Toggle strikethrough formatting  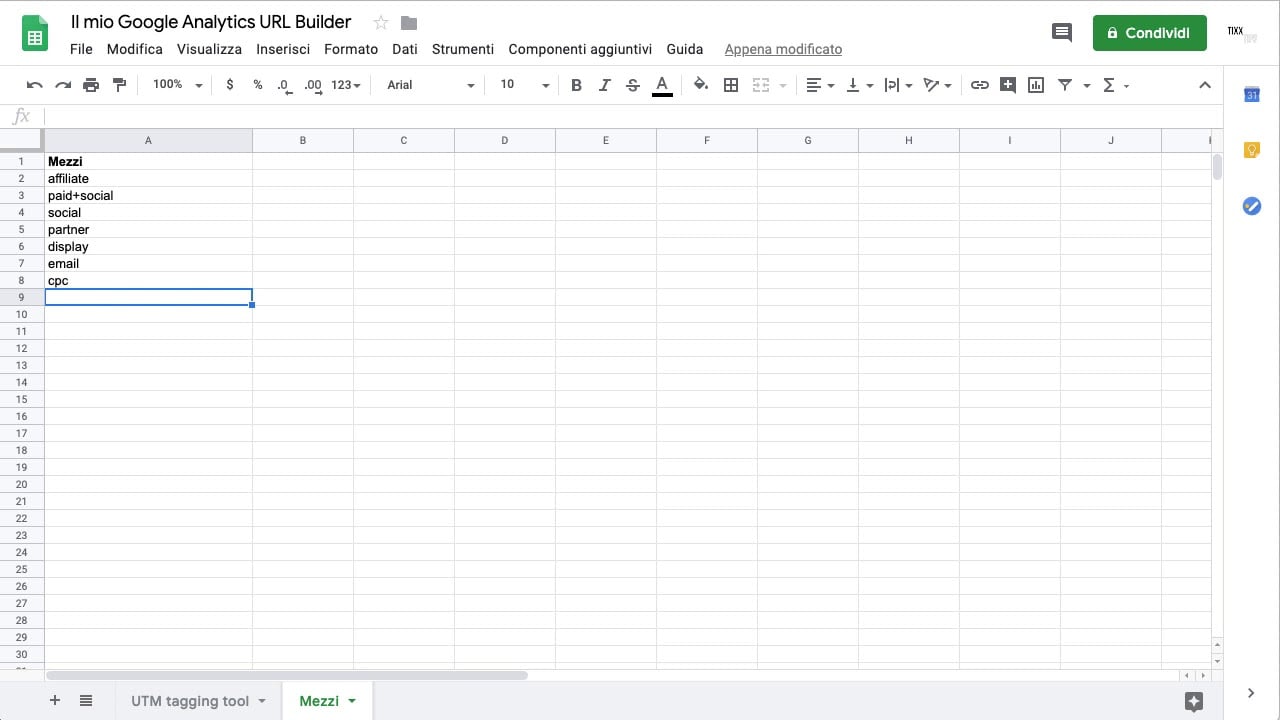[632, 85]
